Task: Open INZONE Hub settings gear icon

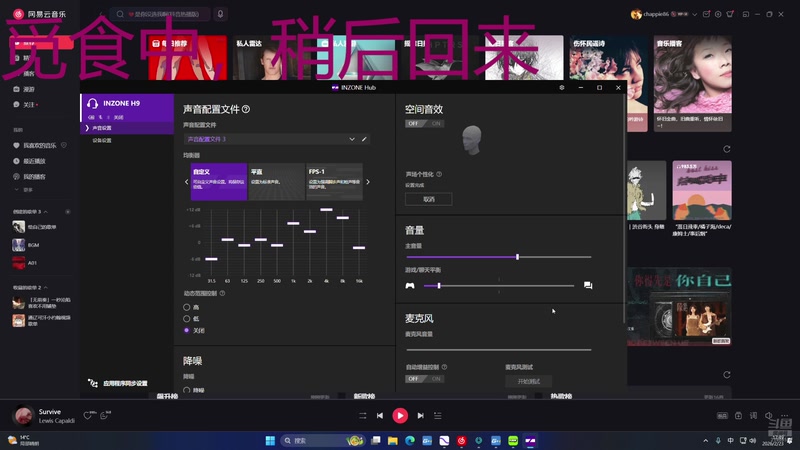Action: 562,88
